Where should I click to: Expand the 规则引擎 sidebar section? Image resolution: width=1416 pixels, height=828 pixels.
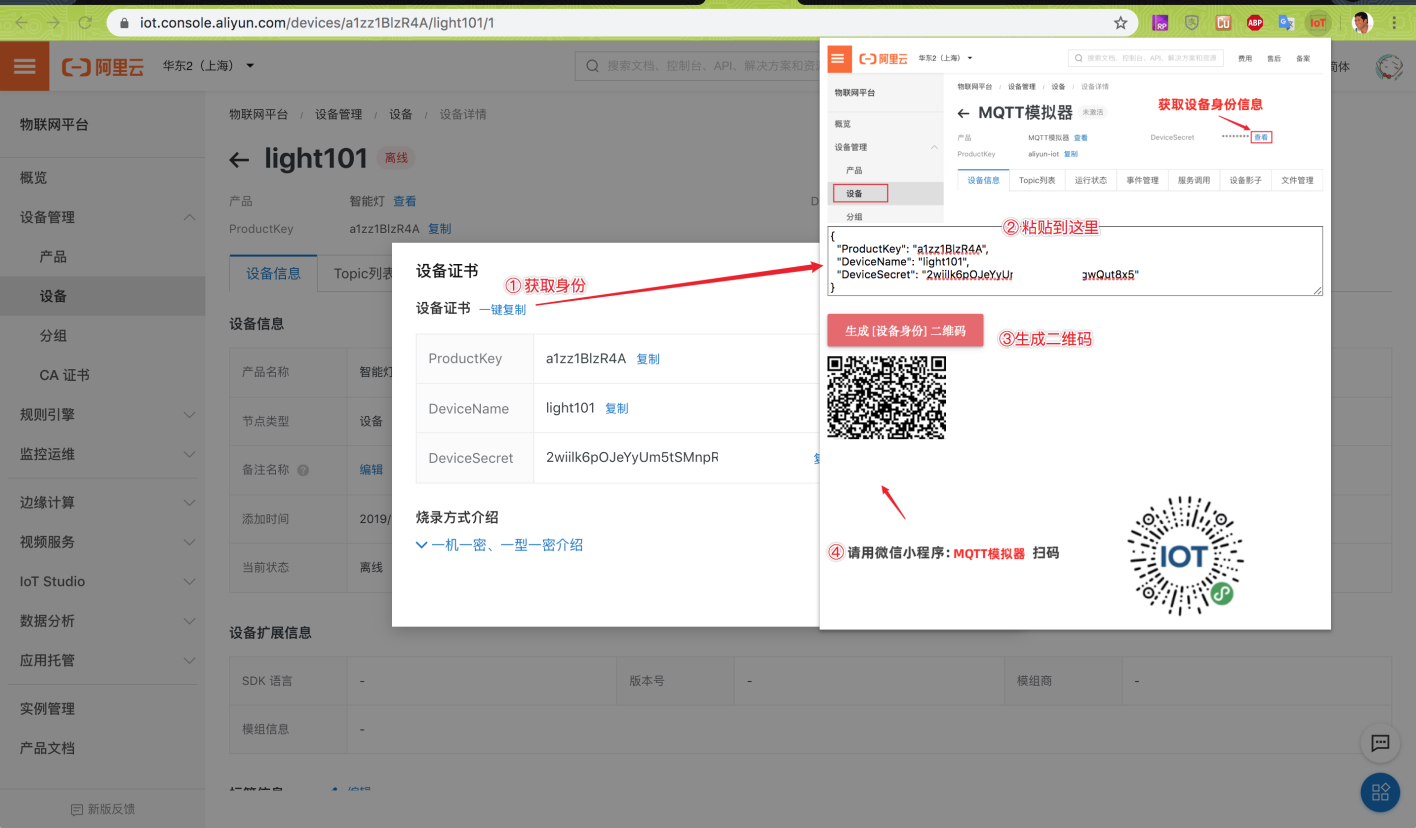point(189,414)
